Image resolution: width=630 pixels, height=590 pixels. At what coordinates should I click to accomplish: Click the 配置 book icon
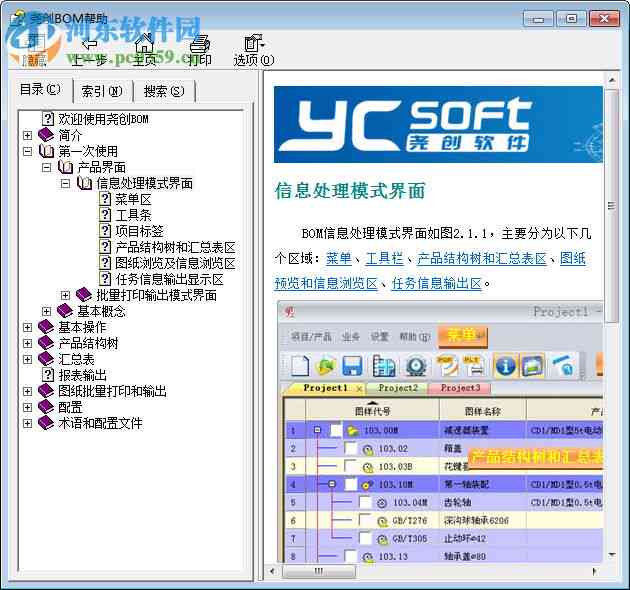(46, 407)
